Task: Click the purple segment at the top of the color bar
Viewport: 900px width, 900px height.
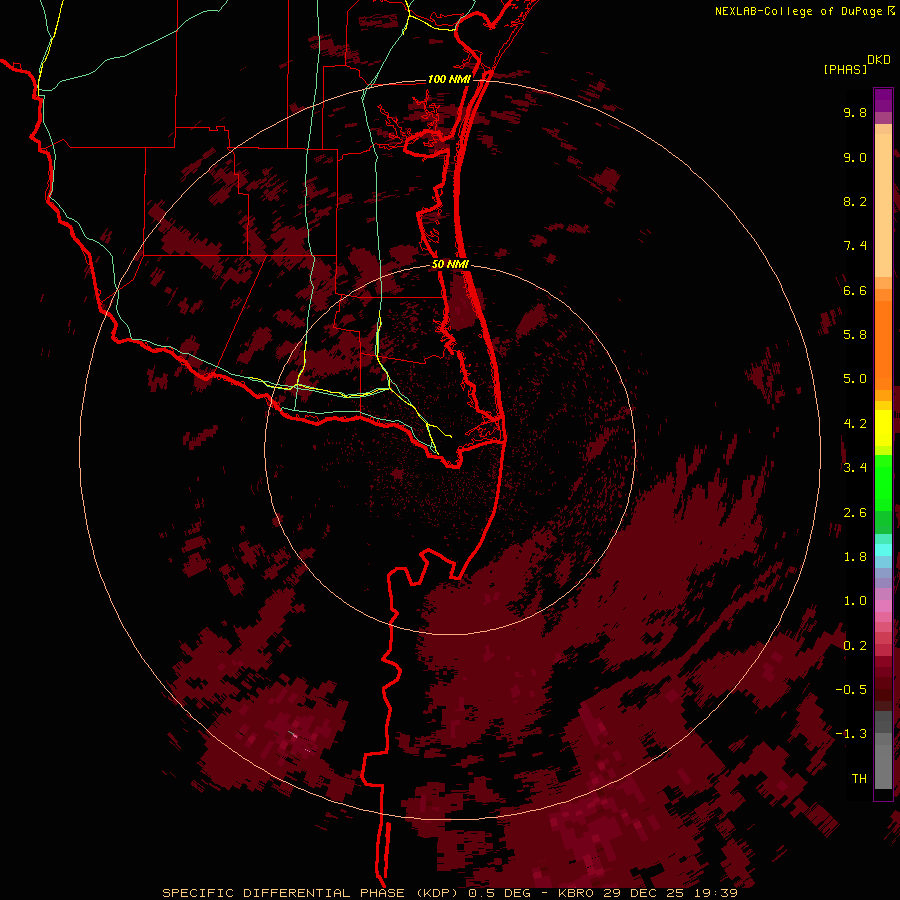Action: pos(883,100)
